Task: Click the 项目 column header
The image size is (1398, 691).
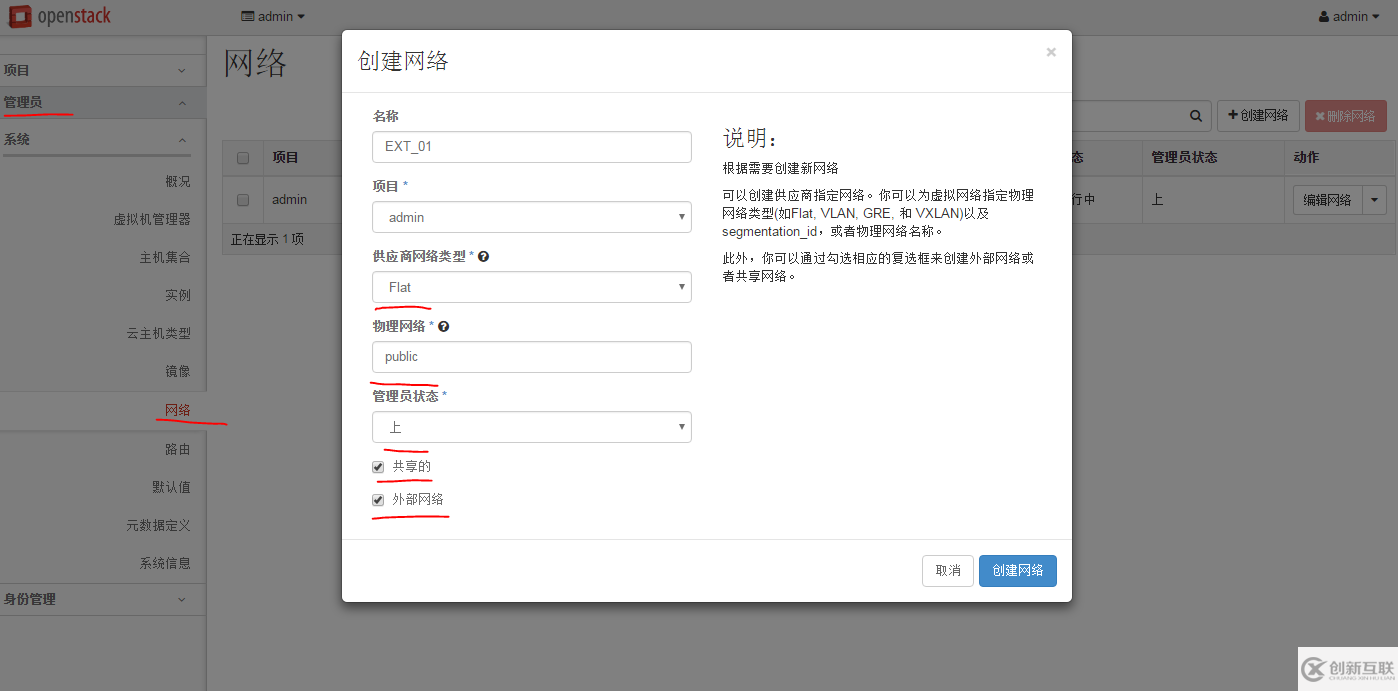Action: click(286, 157)
